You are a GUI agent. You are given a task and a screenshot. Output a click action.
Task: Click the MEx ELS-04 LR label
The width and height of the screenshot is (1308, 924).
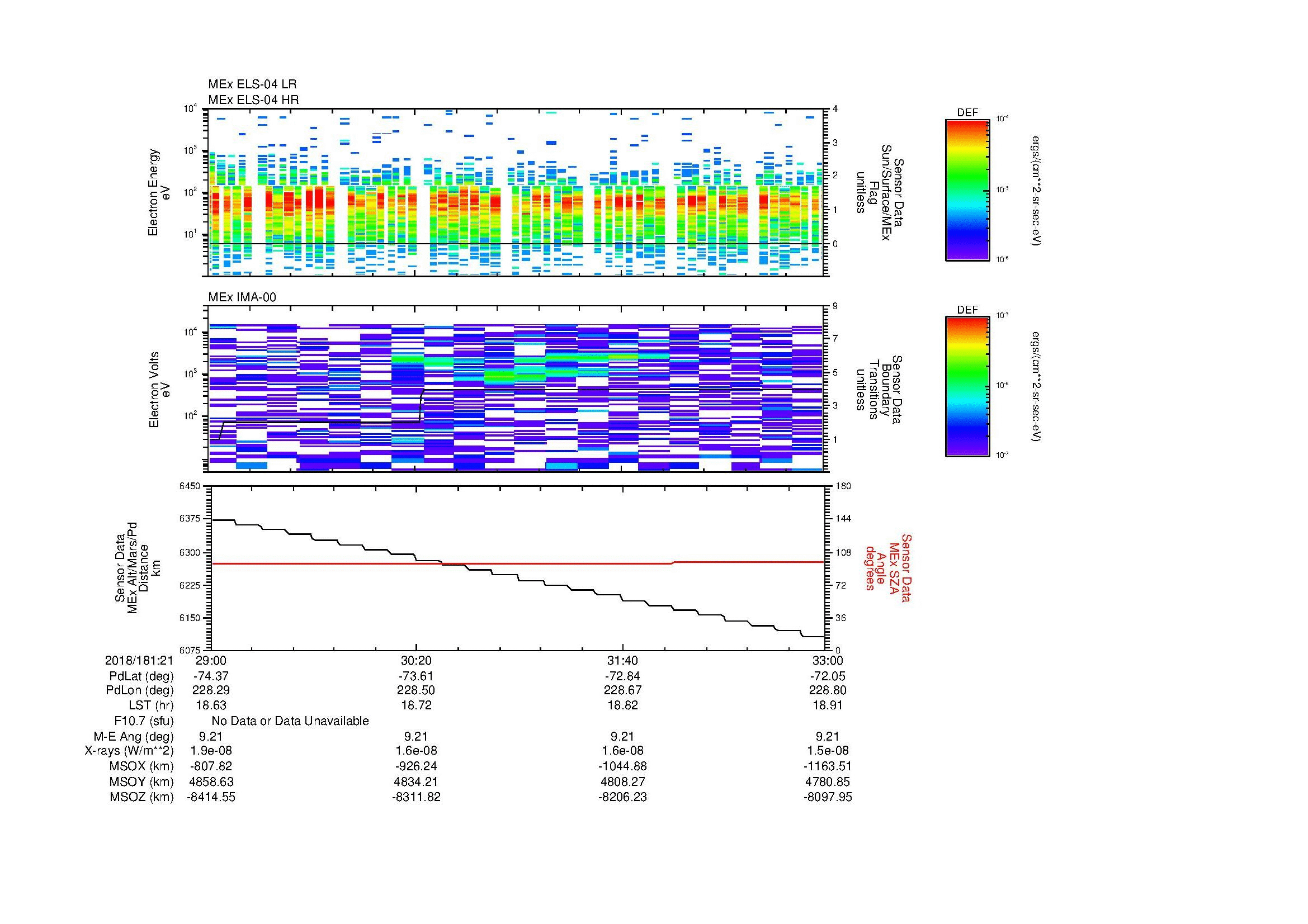pyautogui.click(x=252, y=84)
